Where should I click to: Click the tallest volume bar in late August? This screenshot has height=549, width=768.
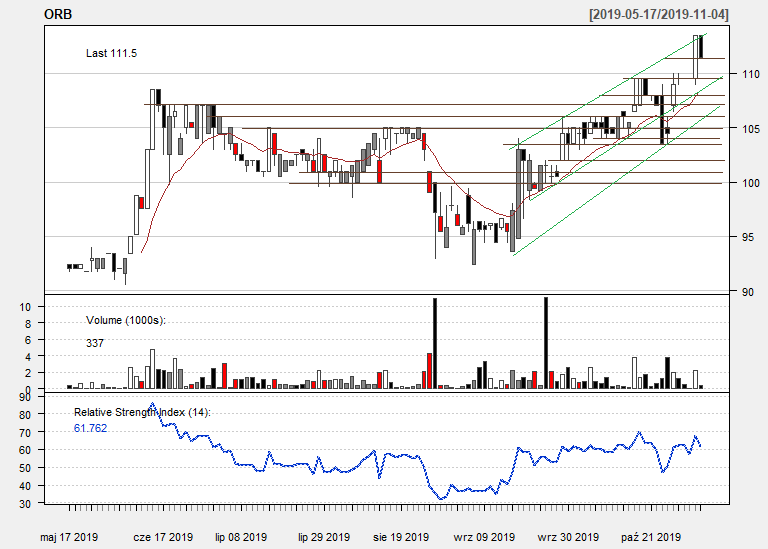[435, 343]
